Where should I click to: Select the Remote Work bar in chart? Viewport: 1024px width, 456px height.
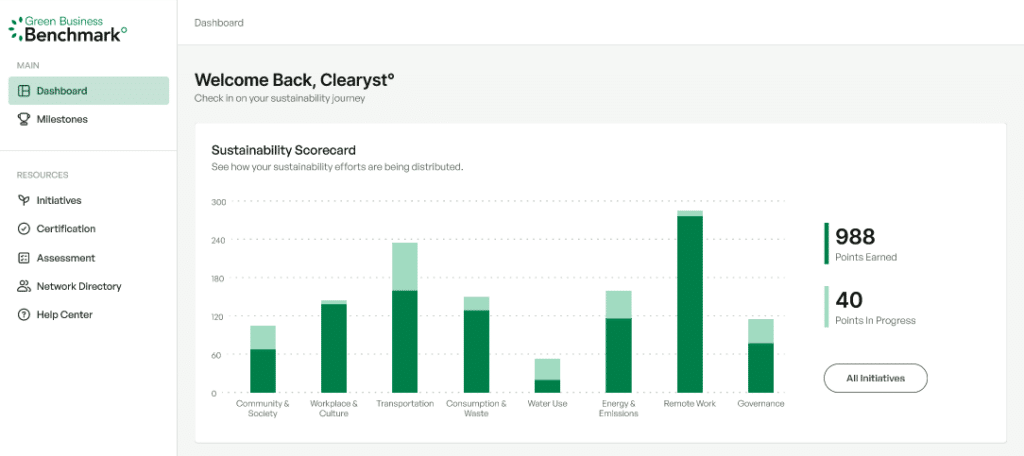point(690,304)
